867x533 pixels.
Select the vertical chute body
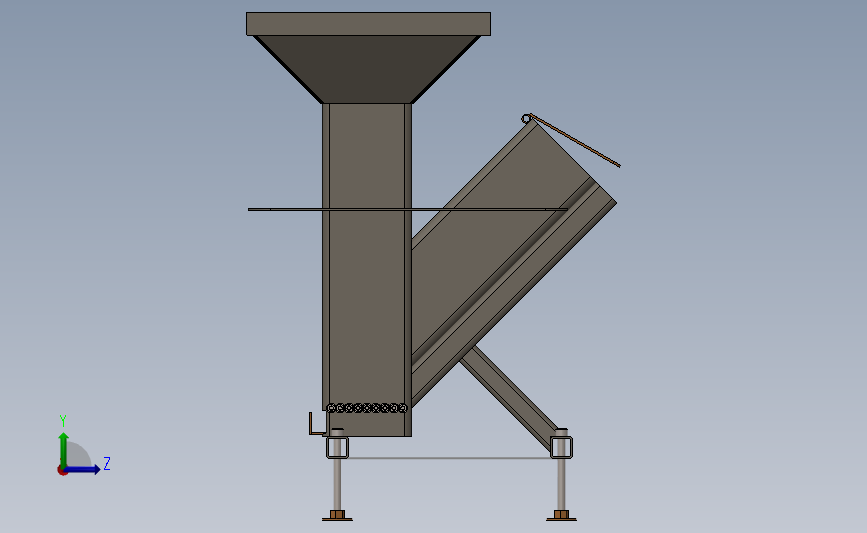367,270
